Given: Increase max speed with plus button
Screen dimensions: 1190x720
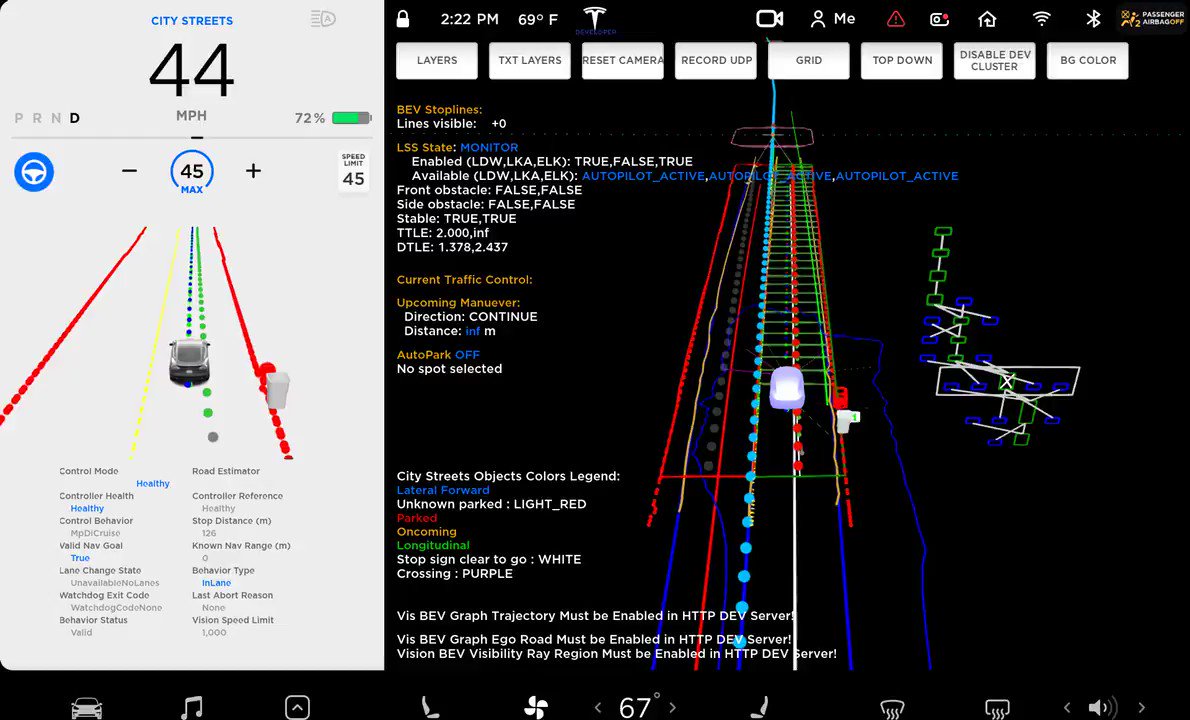Looking at the screenshot, I should click(x=253, y=171).
